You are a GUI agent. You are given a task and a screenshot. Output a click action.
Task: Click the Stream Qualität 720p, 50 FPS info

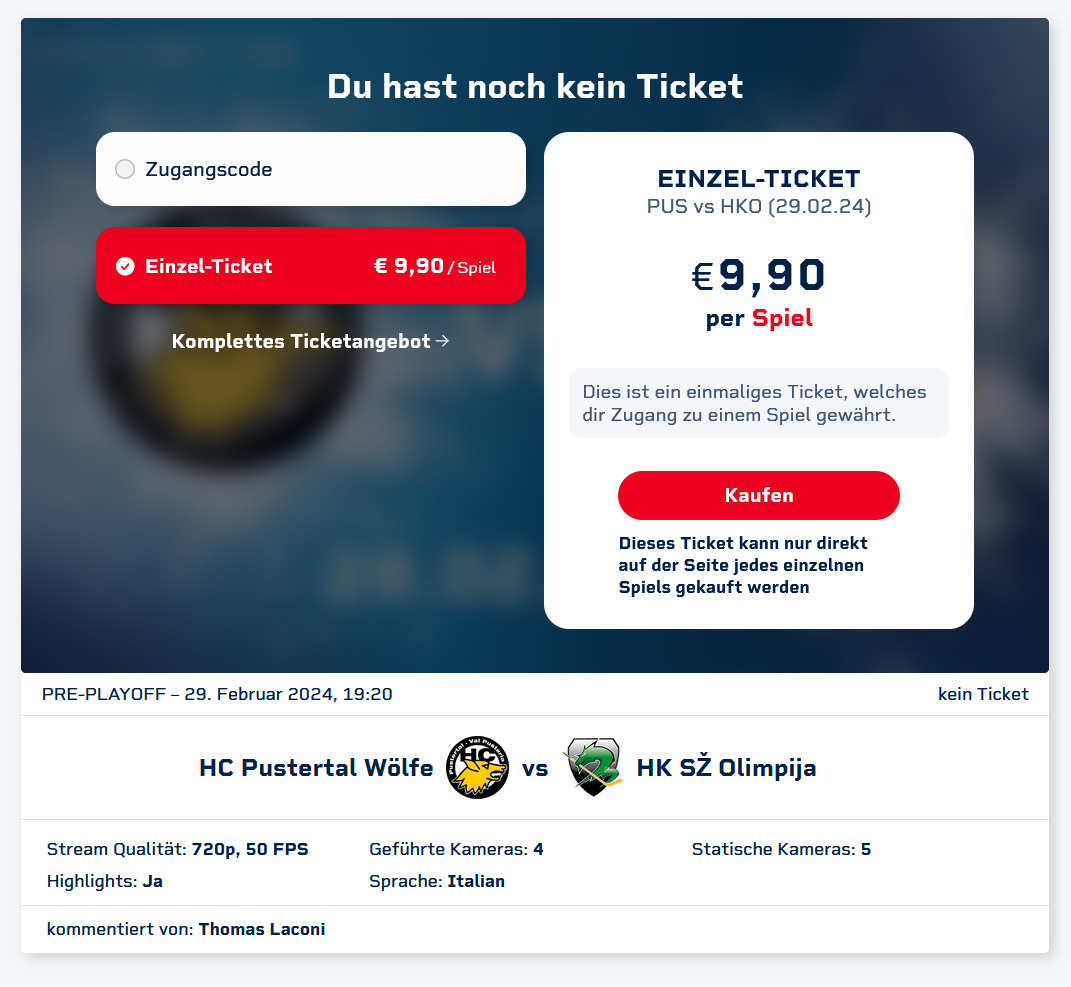[x=177, y=849]
